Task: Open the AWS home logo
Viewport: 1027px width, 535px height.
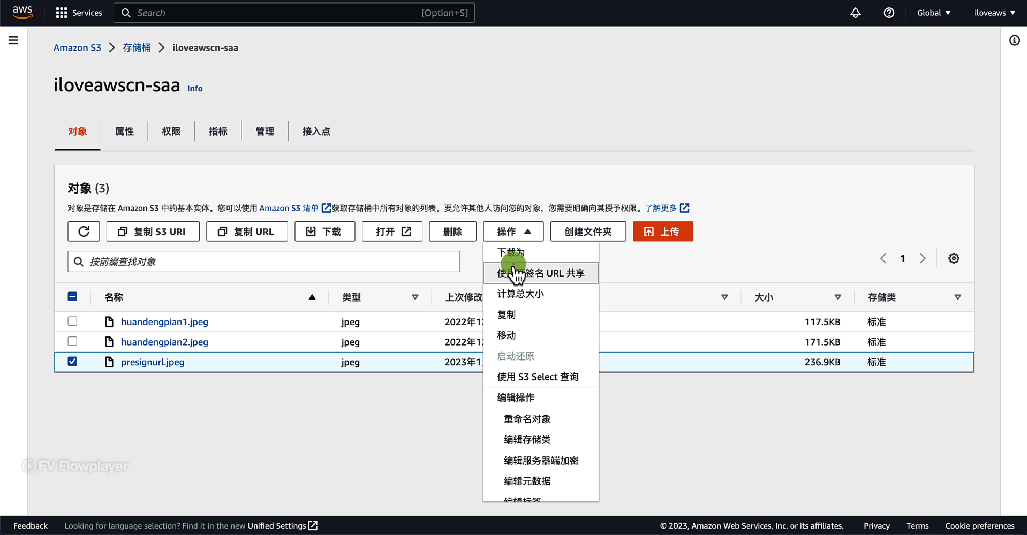Action: pos(22,12)
